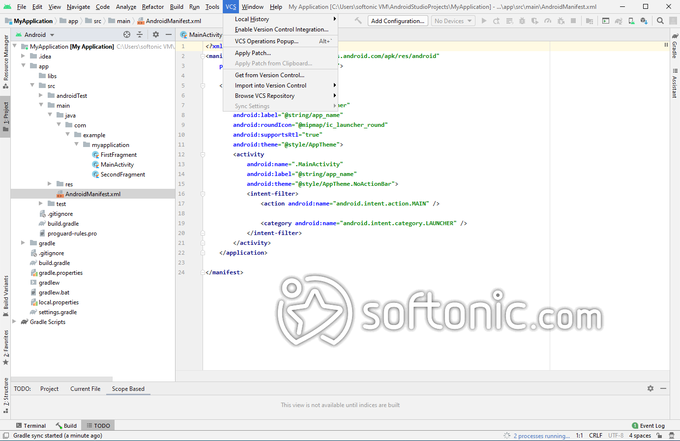Choose Get from Version Control menu item
Viewport: 680px width, 441px height.
pos(281,75)
